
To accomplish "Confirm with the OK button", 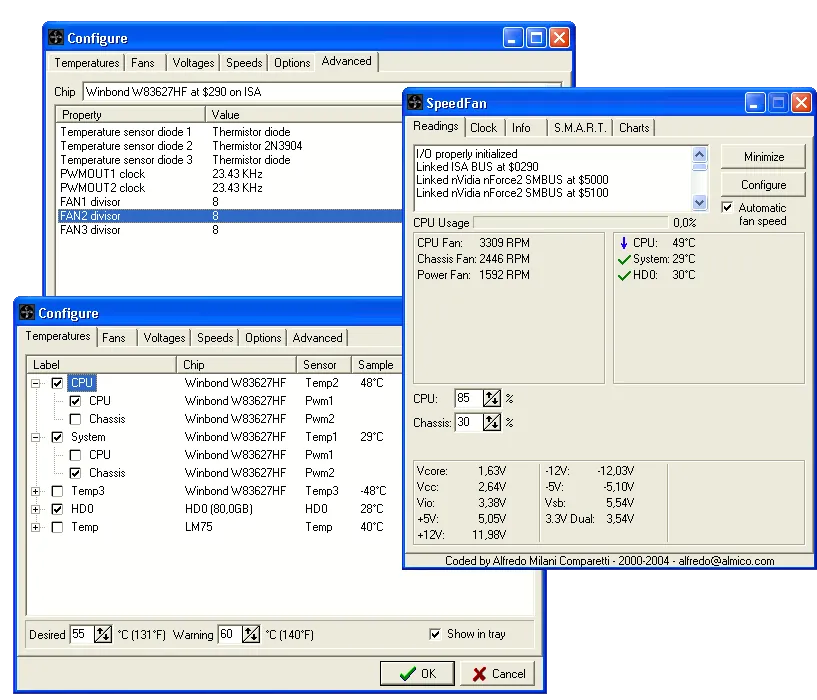I will (417, 673).
